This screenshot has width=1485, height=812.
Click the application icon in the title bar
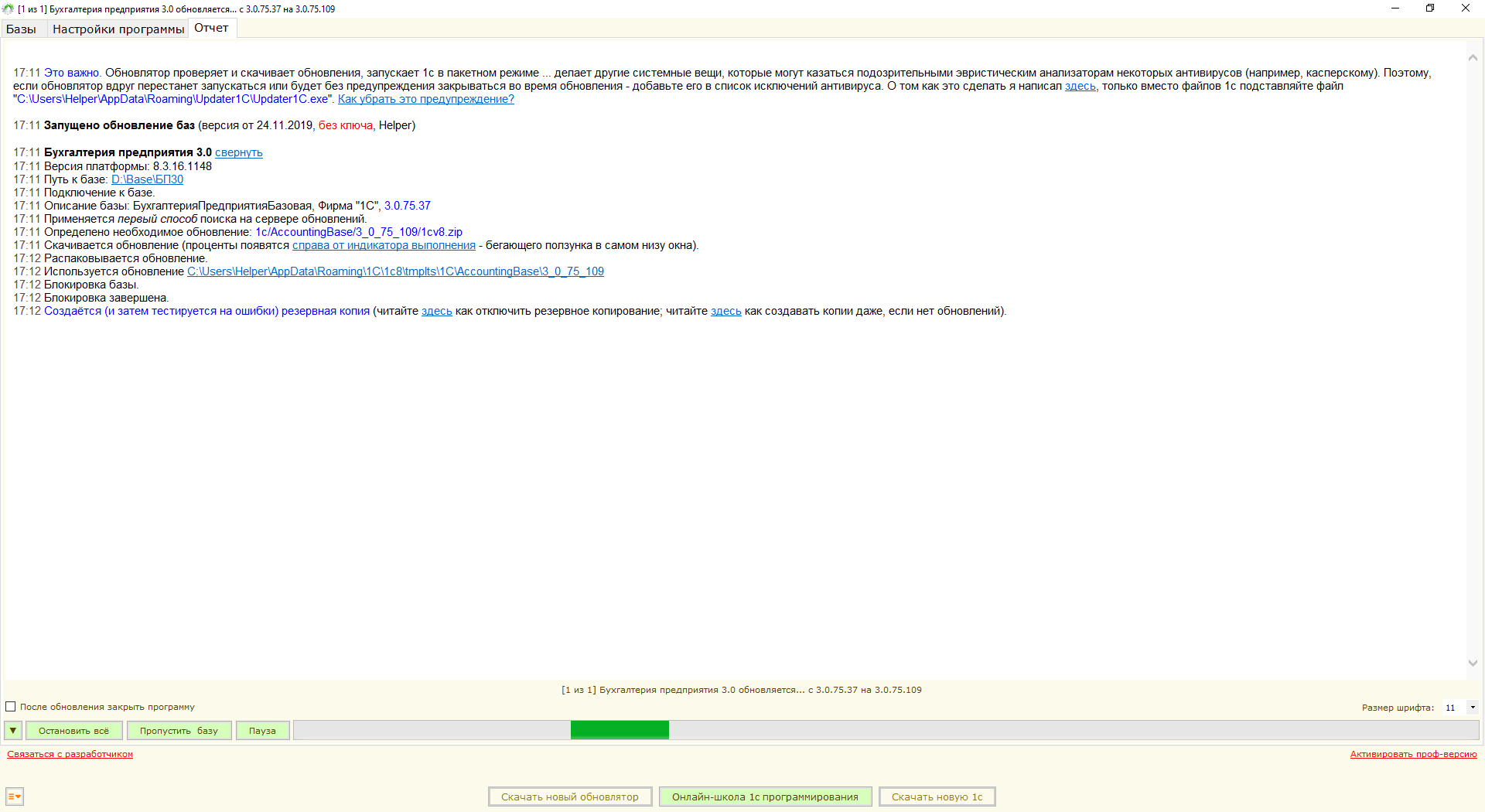coord(9,9)
